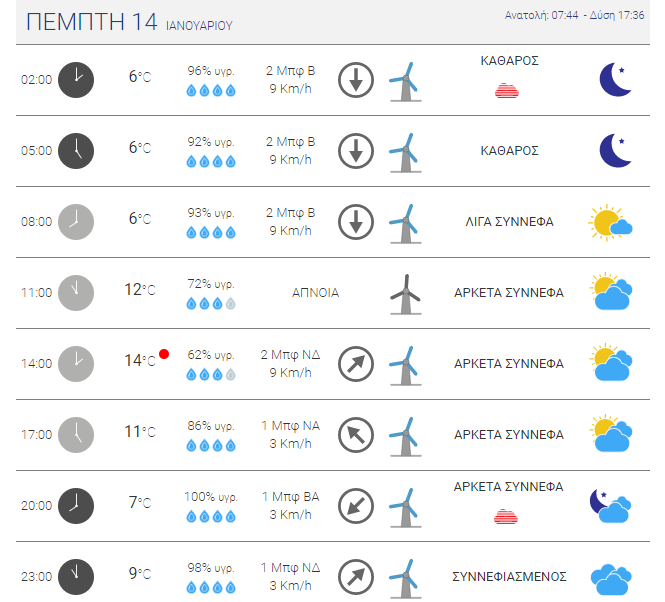The height and width of the screenshot is (602, 665).
Task: Click the ΠΕΜΠΤΗ 14 date heading
Action: [x=92, y=22]
